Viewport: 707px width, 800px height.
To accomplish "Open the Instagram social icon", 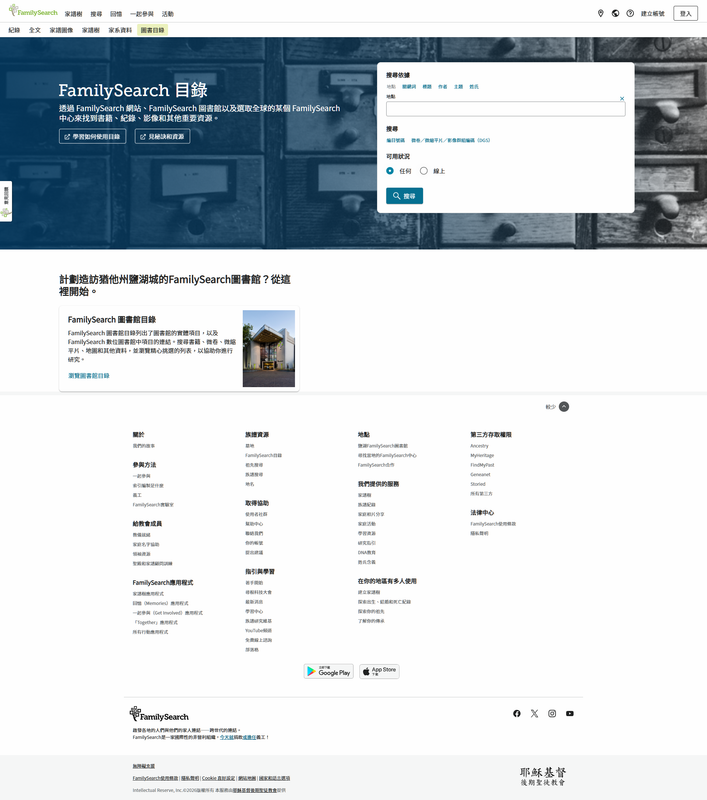I will tap(552, 713).
